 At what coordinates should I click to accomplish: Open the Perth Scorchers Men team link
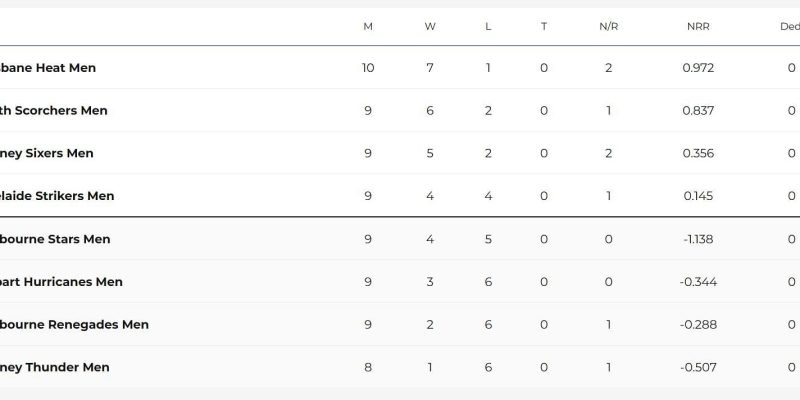click(x=54, y=111)
